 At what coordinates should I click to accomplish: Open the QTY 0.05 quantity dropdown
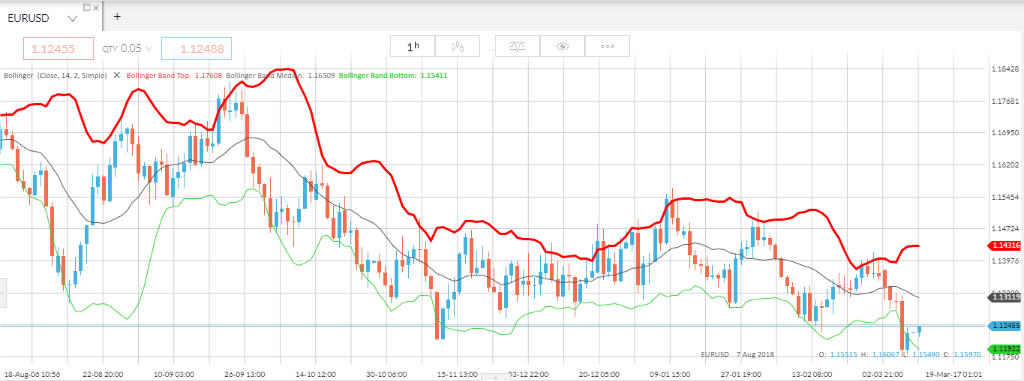pyautogui.click(x=127, y=48)
